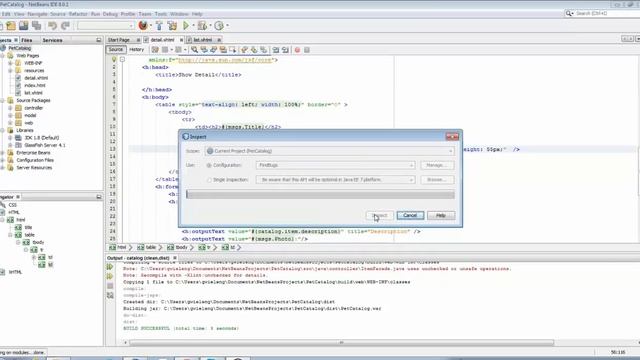Switch to the Files tab
The height and width of the screenshot is (360, 640).
click(27, 40)
